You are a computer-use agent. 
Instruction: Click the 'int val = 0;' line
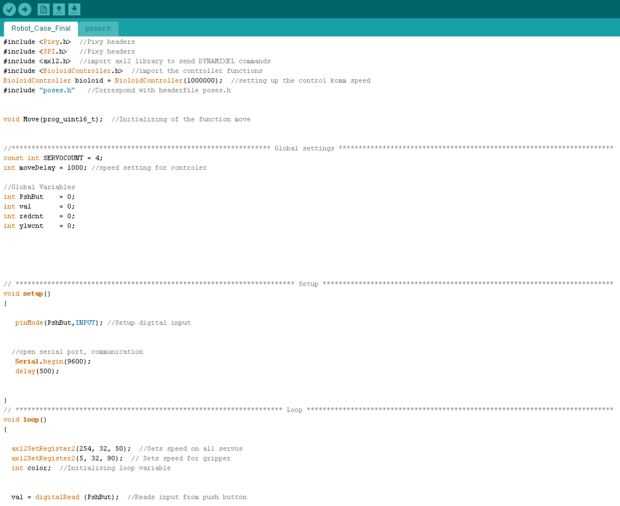pos(39,206)
